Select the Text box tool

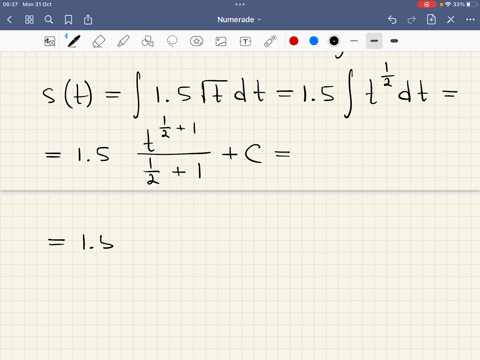(x=245, y=41)
